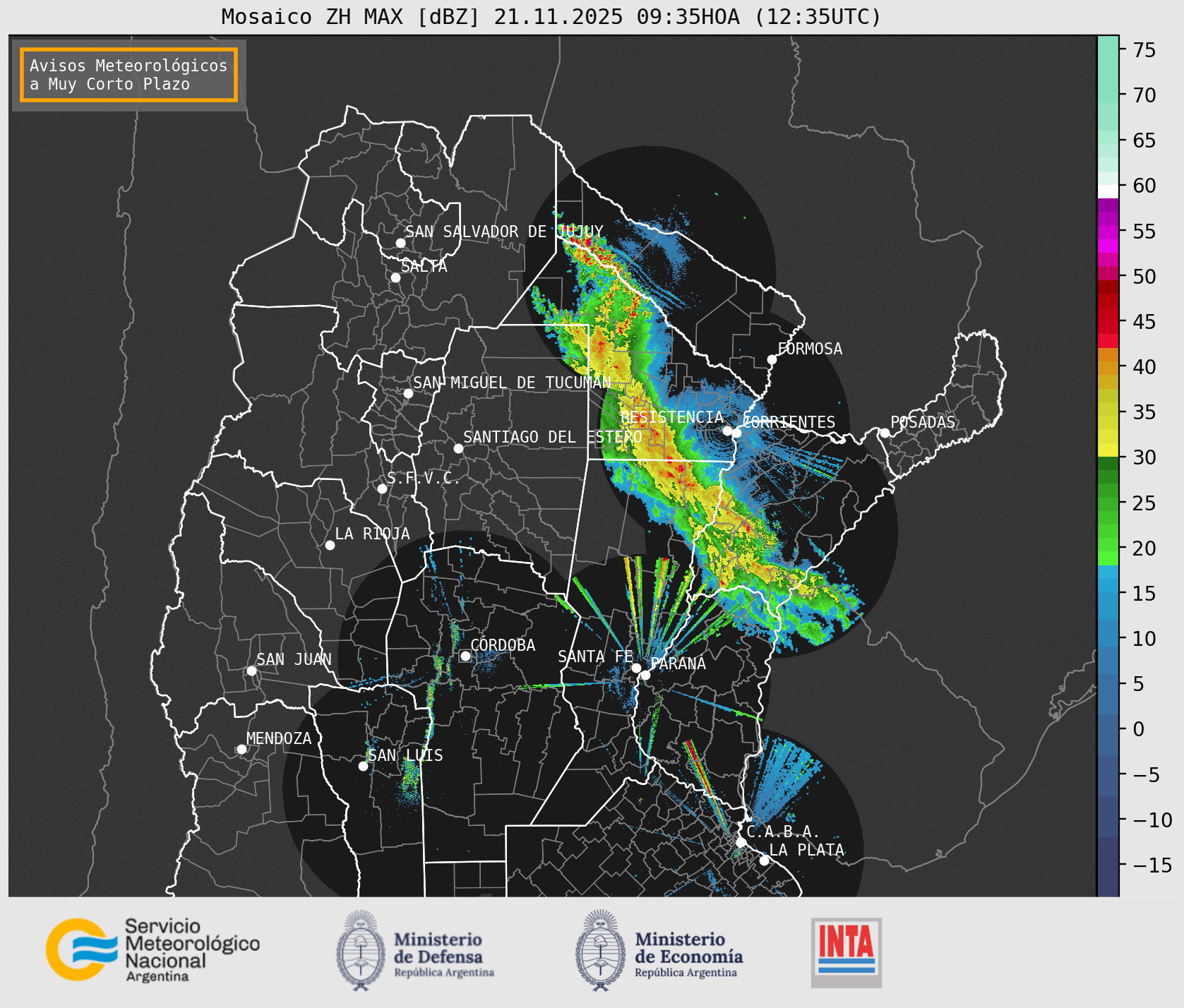This screenshot has height=1008, width=1184.
Task: Click the 0 dBZ scale value
Action: [x=1139, y=729]
